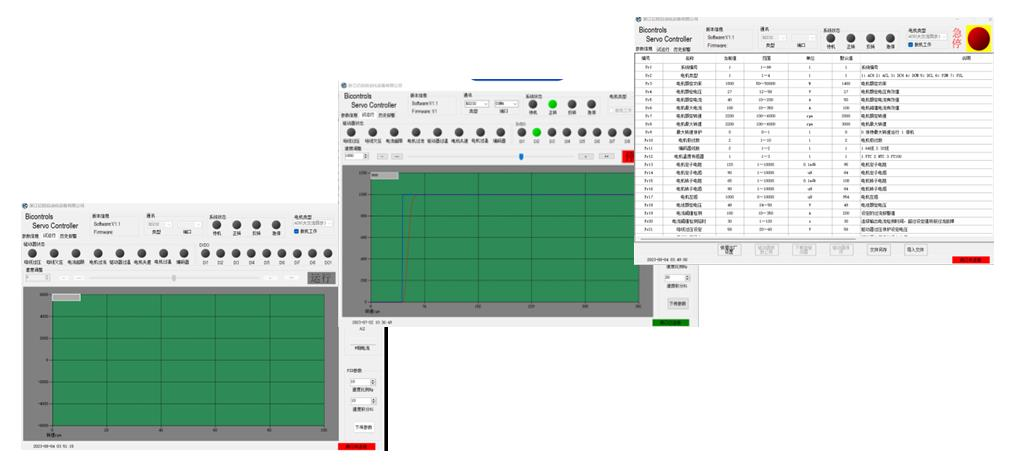The height and width of the screenshot is (467, 1014).
Task: Click 驱动器过温 drive overtemperature lamp in empty-graph window
Action: tap(120, 254)
